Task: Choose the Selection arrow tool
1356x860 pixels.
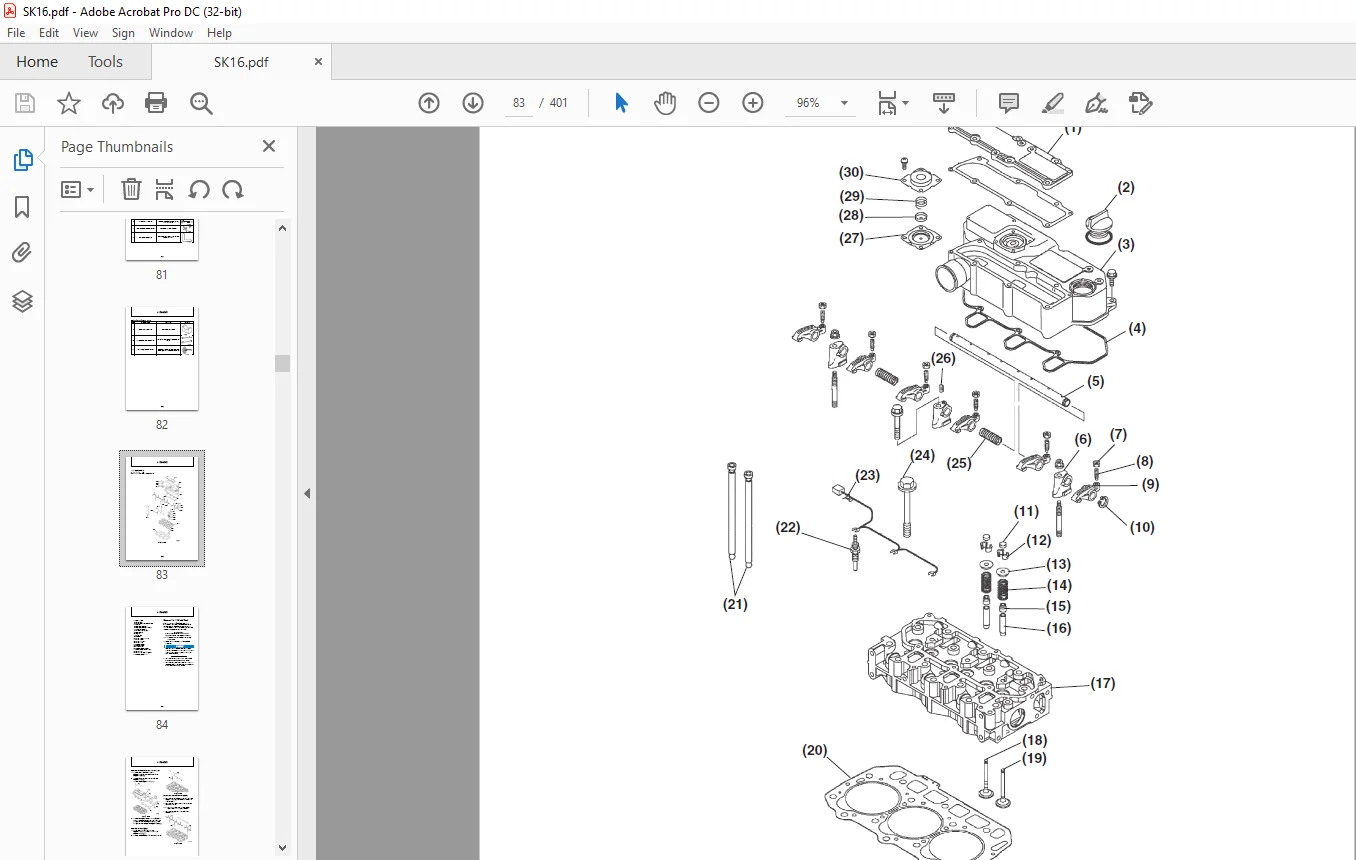Action: 621,103
